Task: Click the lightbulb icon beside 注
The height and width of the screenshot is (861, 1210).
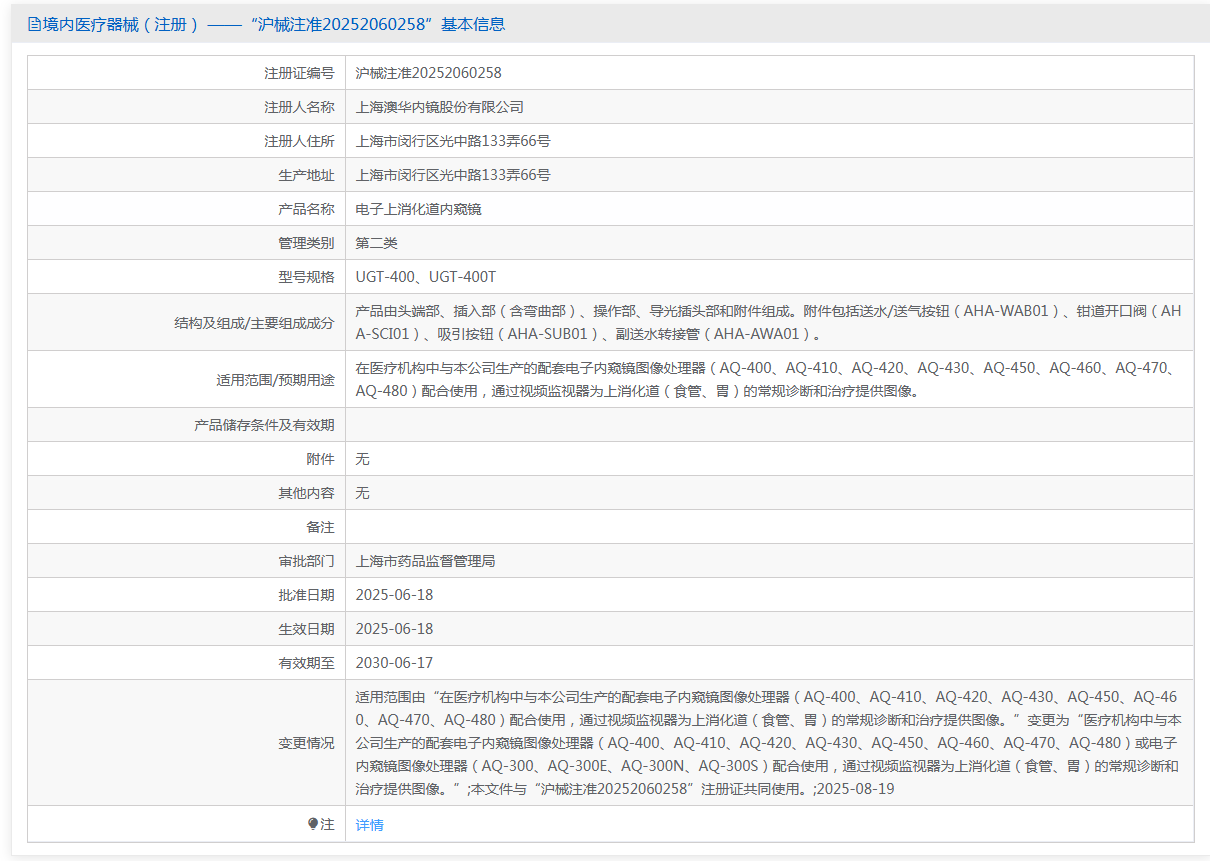Action: pos(313,824)
